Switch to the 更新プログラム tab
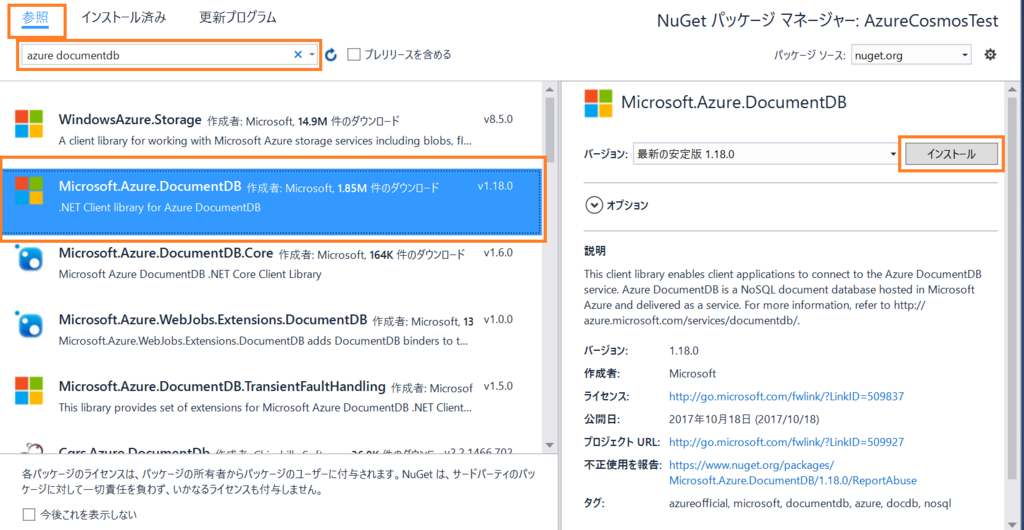The height and width of the screenshot is (530, 1024). point(238,18)
